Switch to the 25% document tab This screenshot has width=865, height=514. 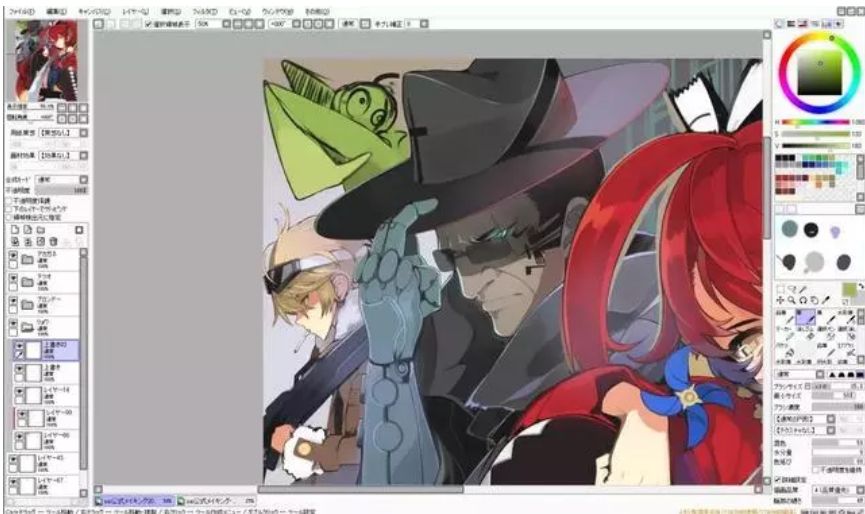[217, 501]
